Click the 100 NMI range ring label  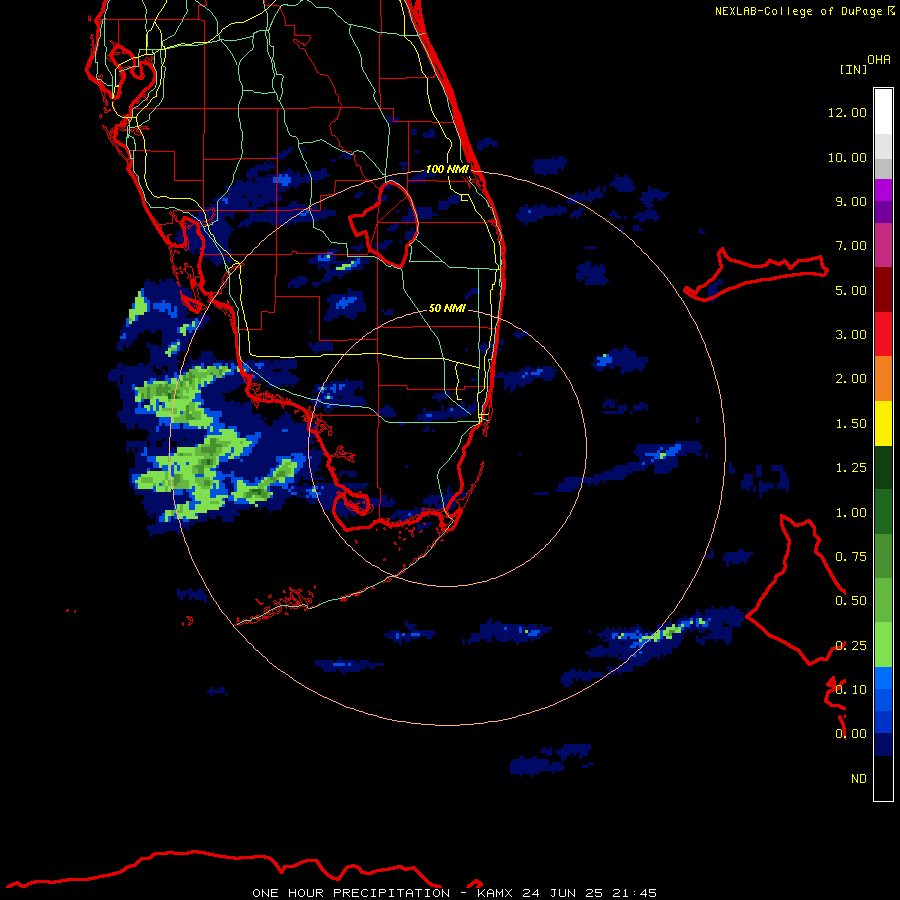(x=447, y=169)
